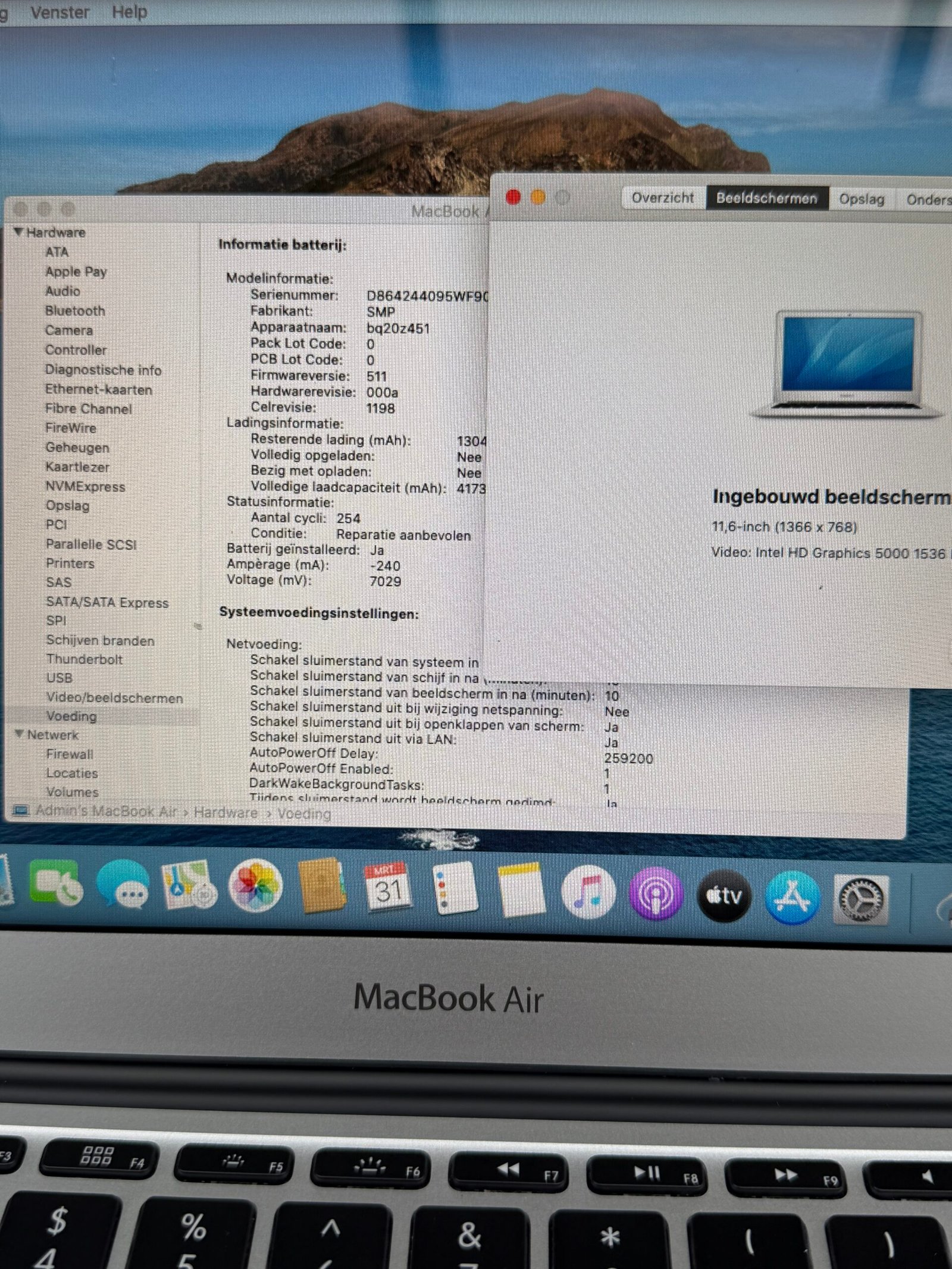Select Locaties under Netwerk

73,773
